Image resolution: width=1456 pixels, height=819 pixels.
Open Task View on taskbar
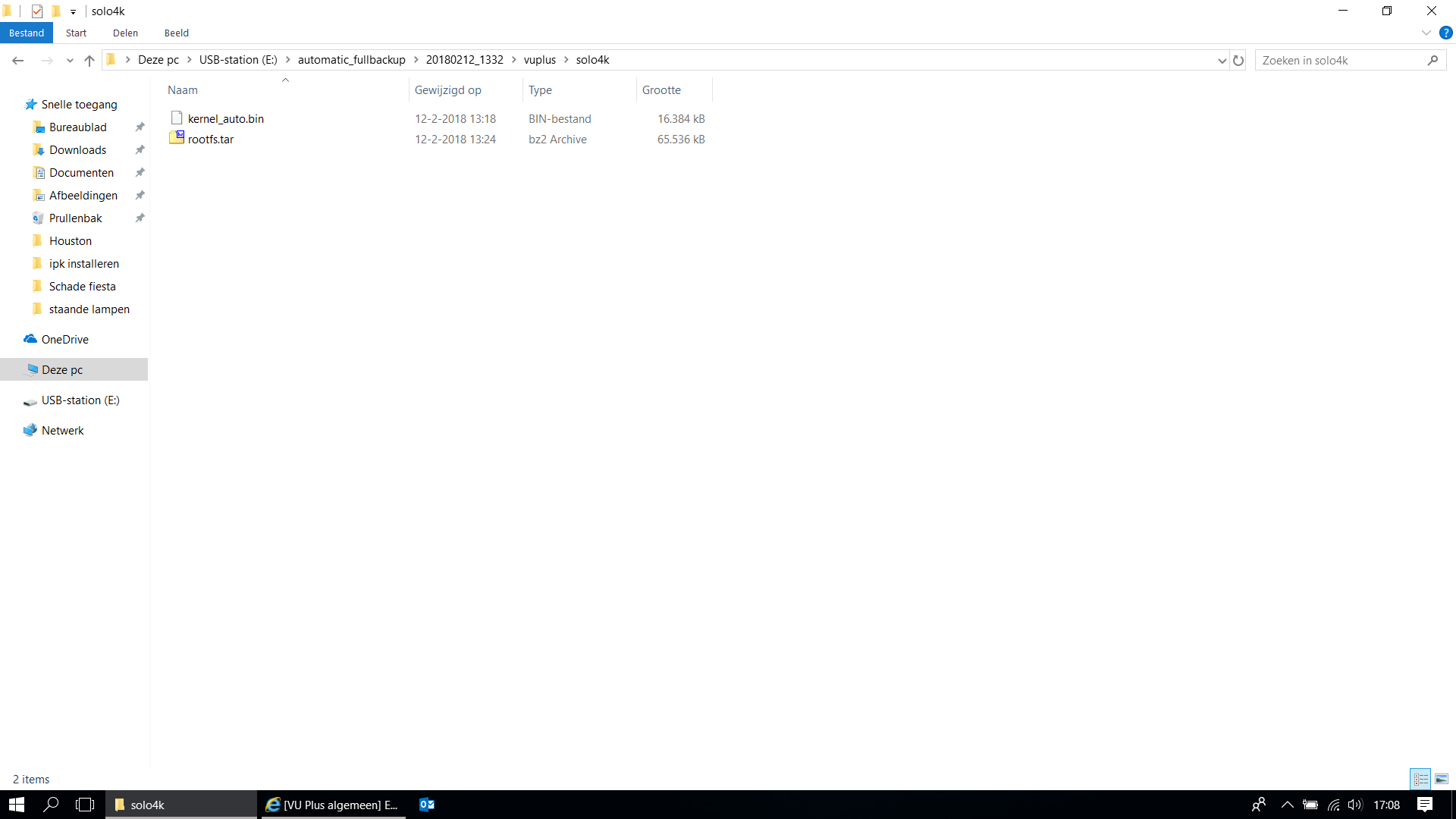click(85, 805)
